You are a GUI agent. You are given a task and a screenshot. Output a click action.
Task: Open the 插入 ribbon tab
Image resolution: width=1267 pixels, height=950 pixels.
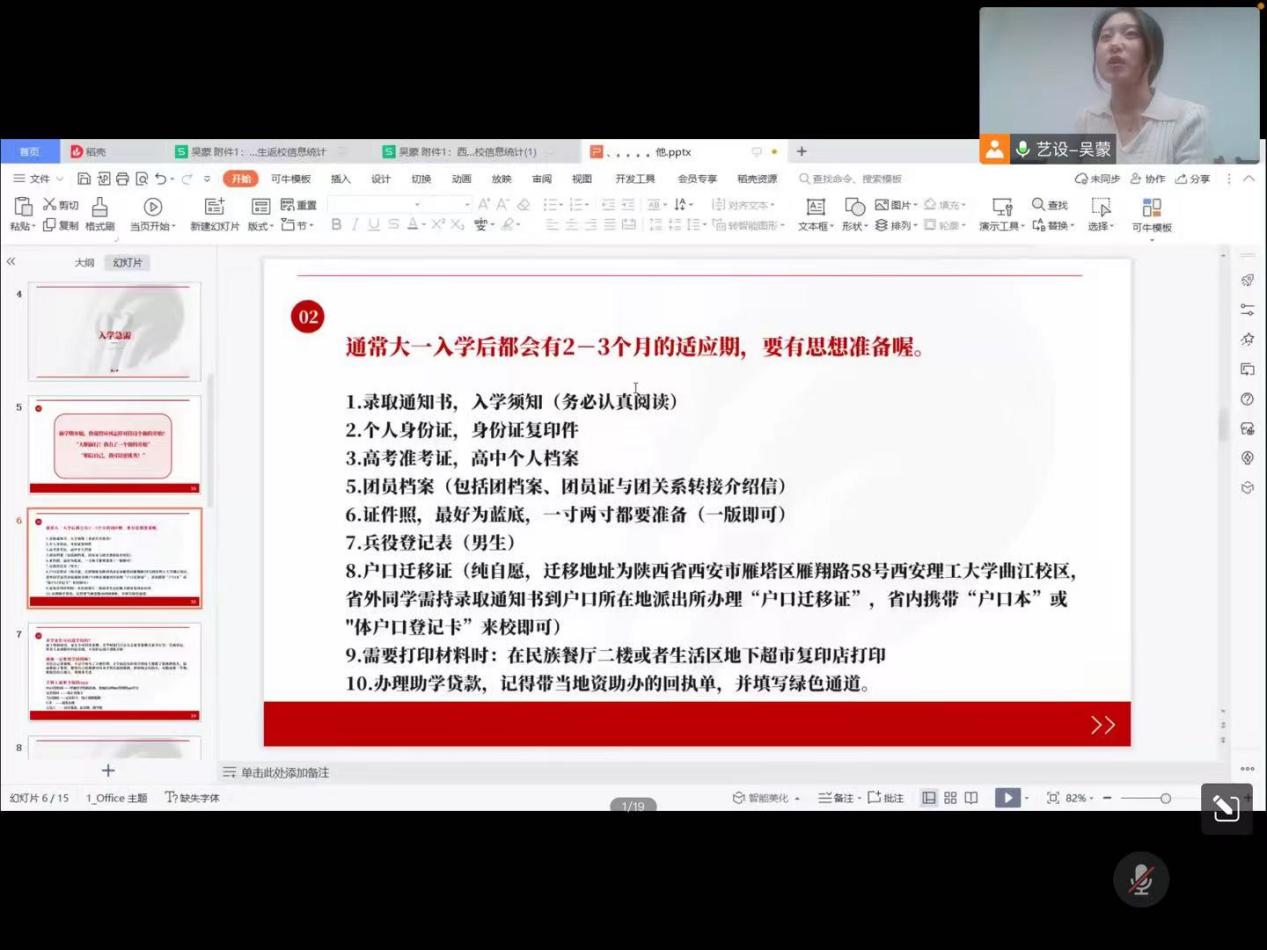click(341, 179)
